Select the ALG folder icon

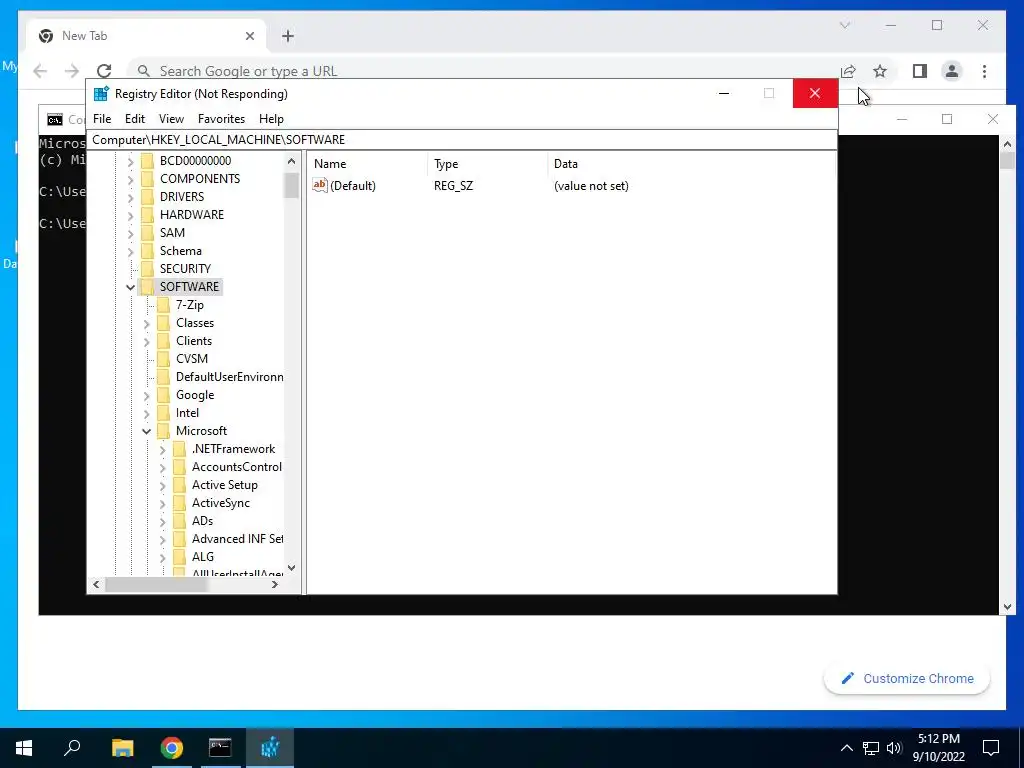(180, 556)
